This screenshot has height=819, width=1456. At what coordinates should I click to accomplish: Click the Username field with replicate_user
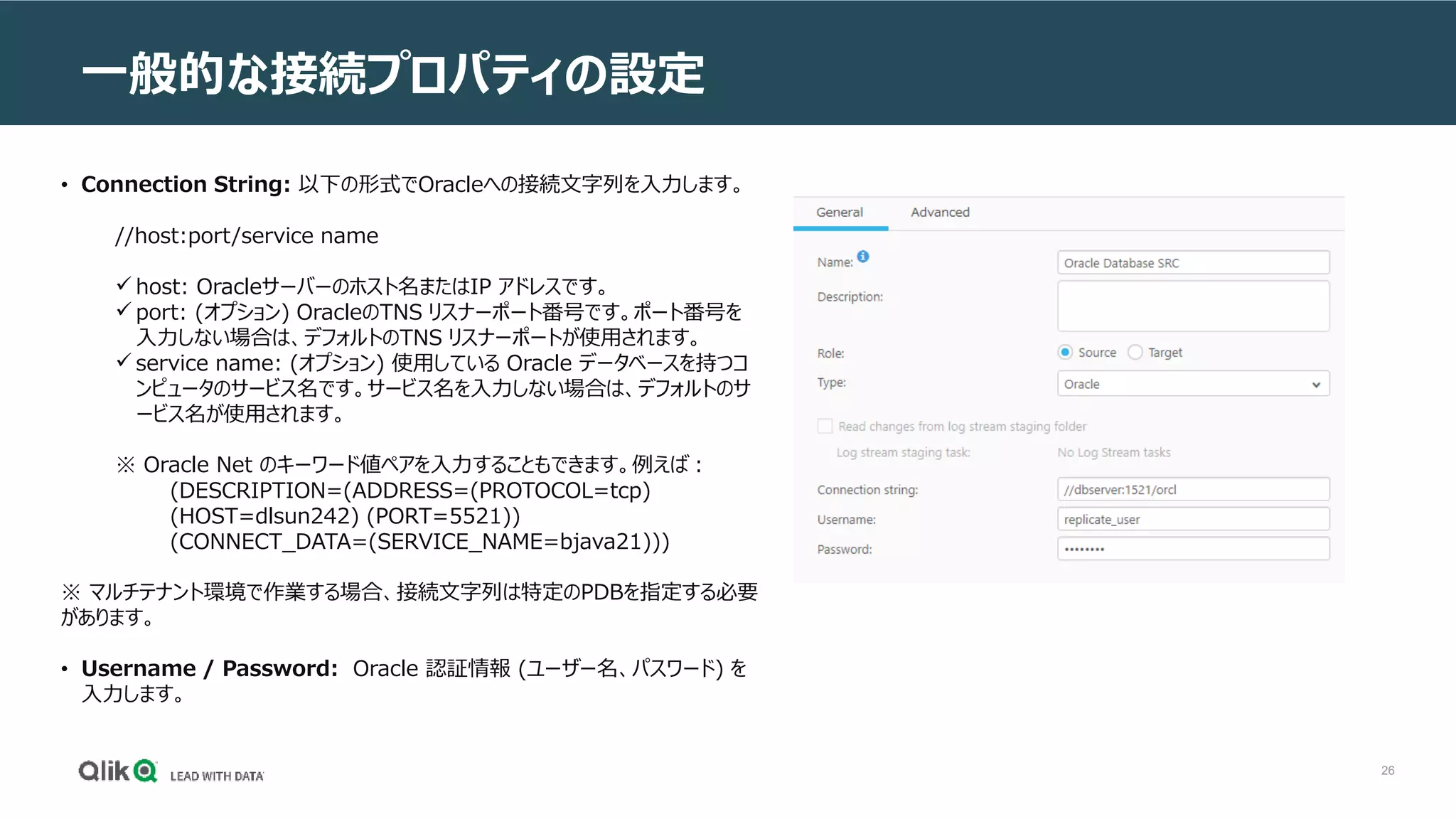pos(1193,519)
